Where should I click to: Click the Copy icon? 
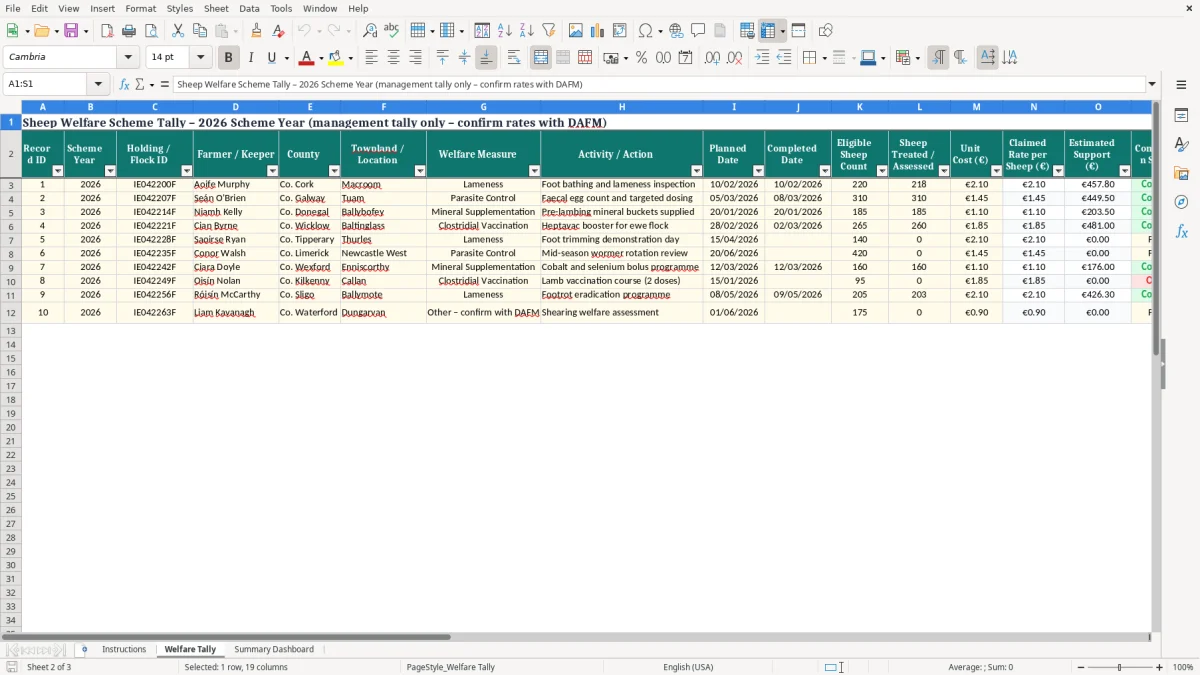click(x=200, y=31)
